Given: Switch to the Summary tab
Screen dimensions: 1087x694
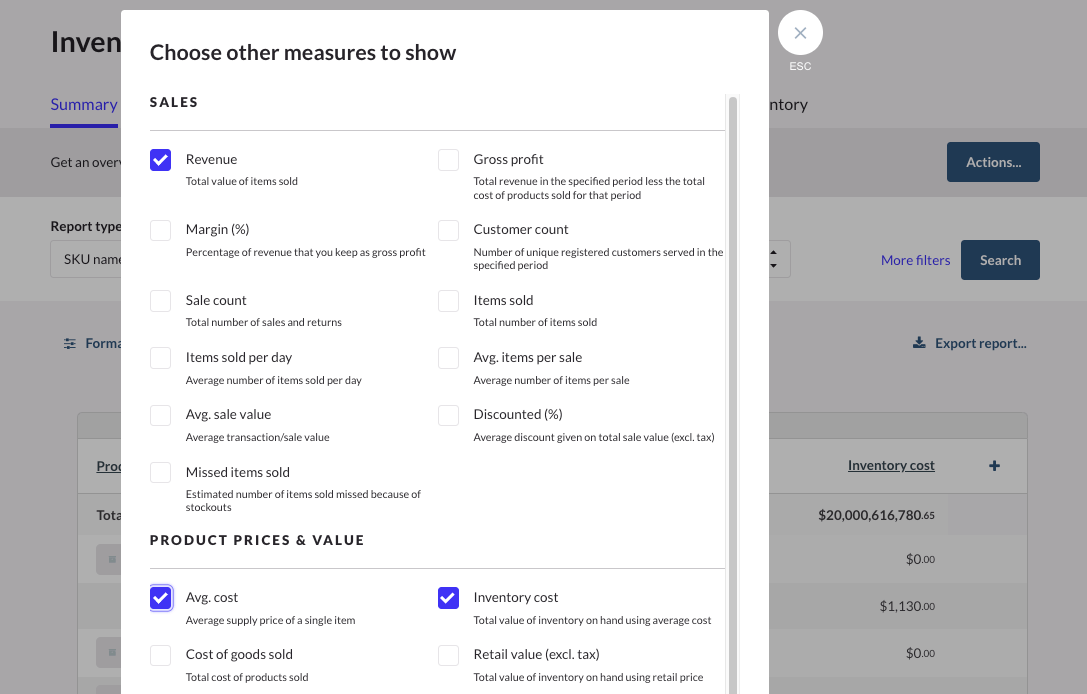Looking at the screenshot, I should click(x=84, y=105).
